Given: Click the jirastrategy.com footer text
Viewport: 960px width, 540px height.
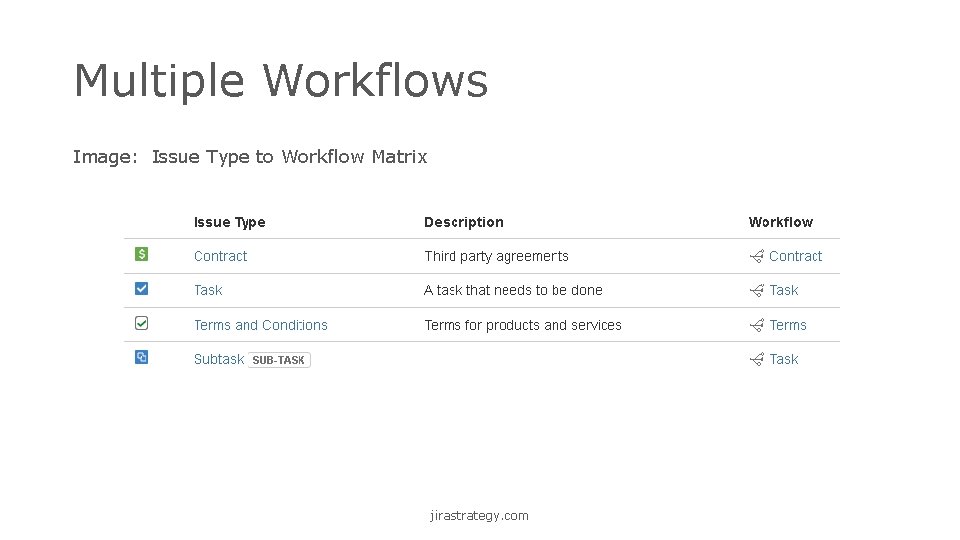Looking at the screenshot, I should coord(479,516).
